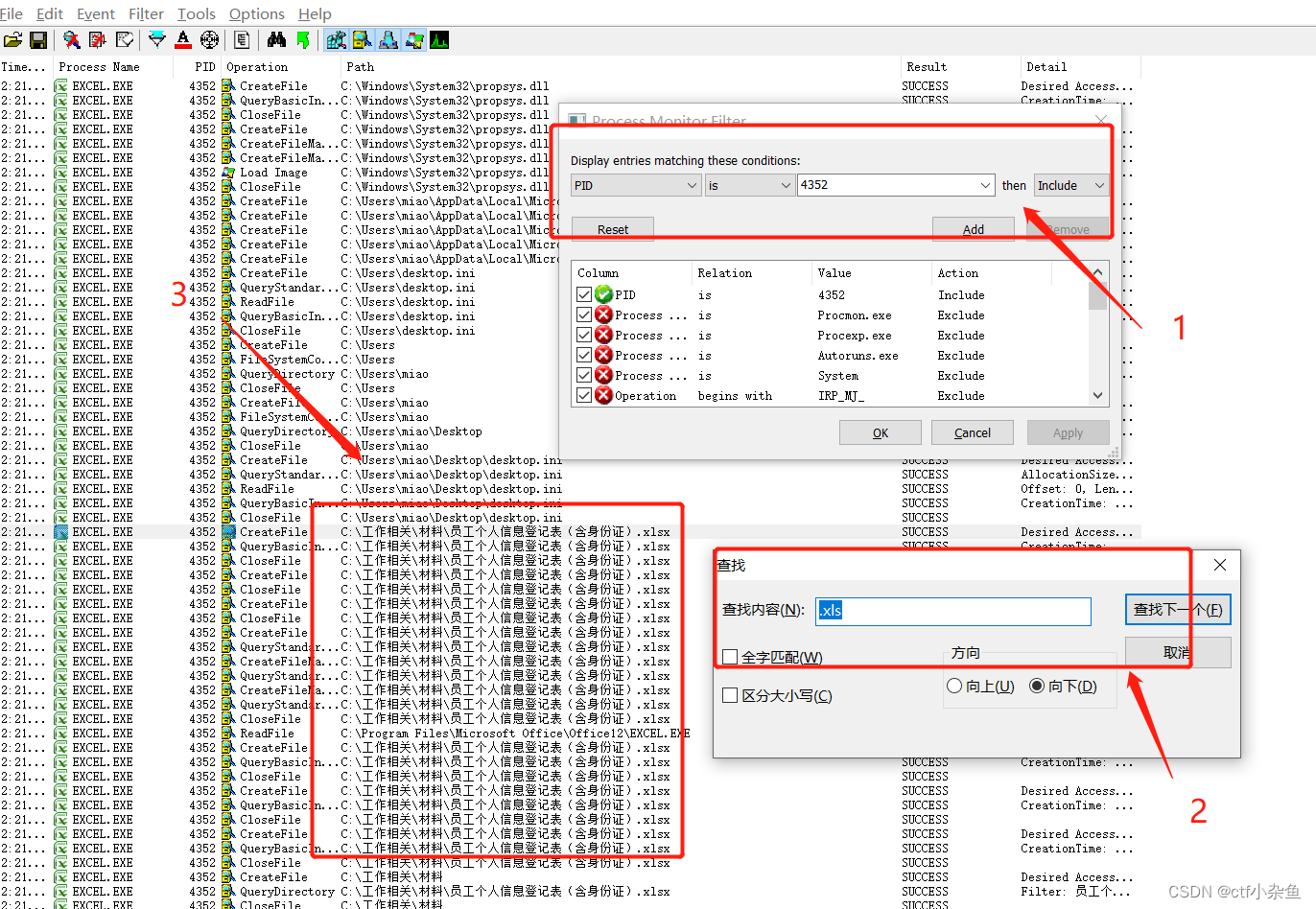Click the Clear display toolbar icon

click(125, 40)
